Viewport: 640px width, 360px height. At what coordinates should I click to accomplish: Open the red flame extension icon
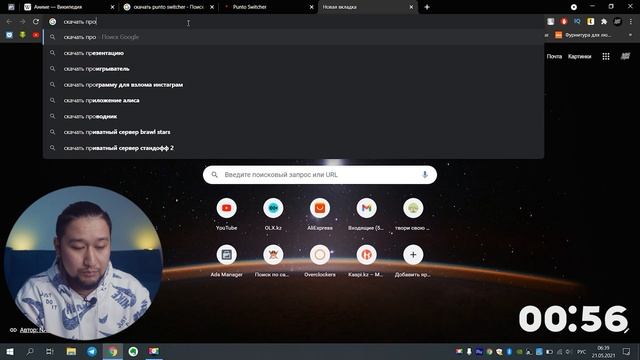click(564, 22)
